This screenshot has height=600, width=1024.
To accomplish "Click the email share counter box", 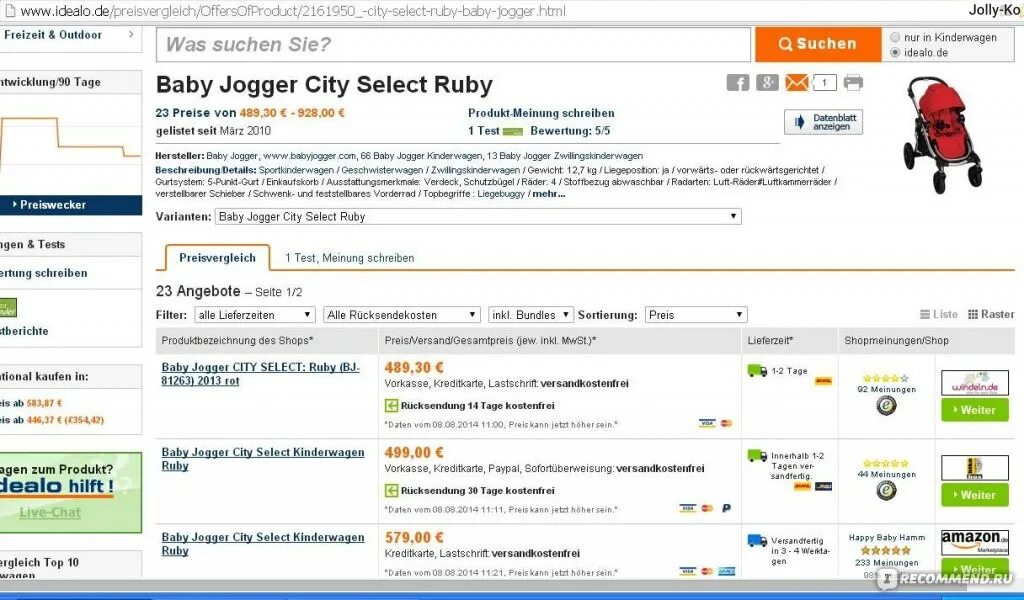I will click(825, 82).
